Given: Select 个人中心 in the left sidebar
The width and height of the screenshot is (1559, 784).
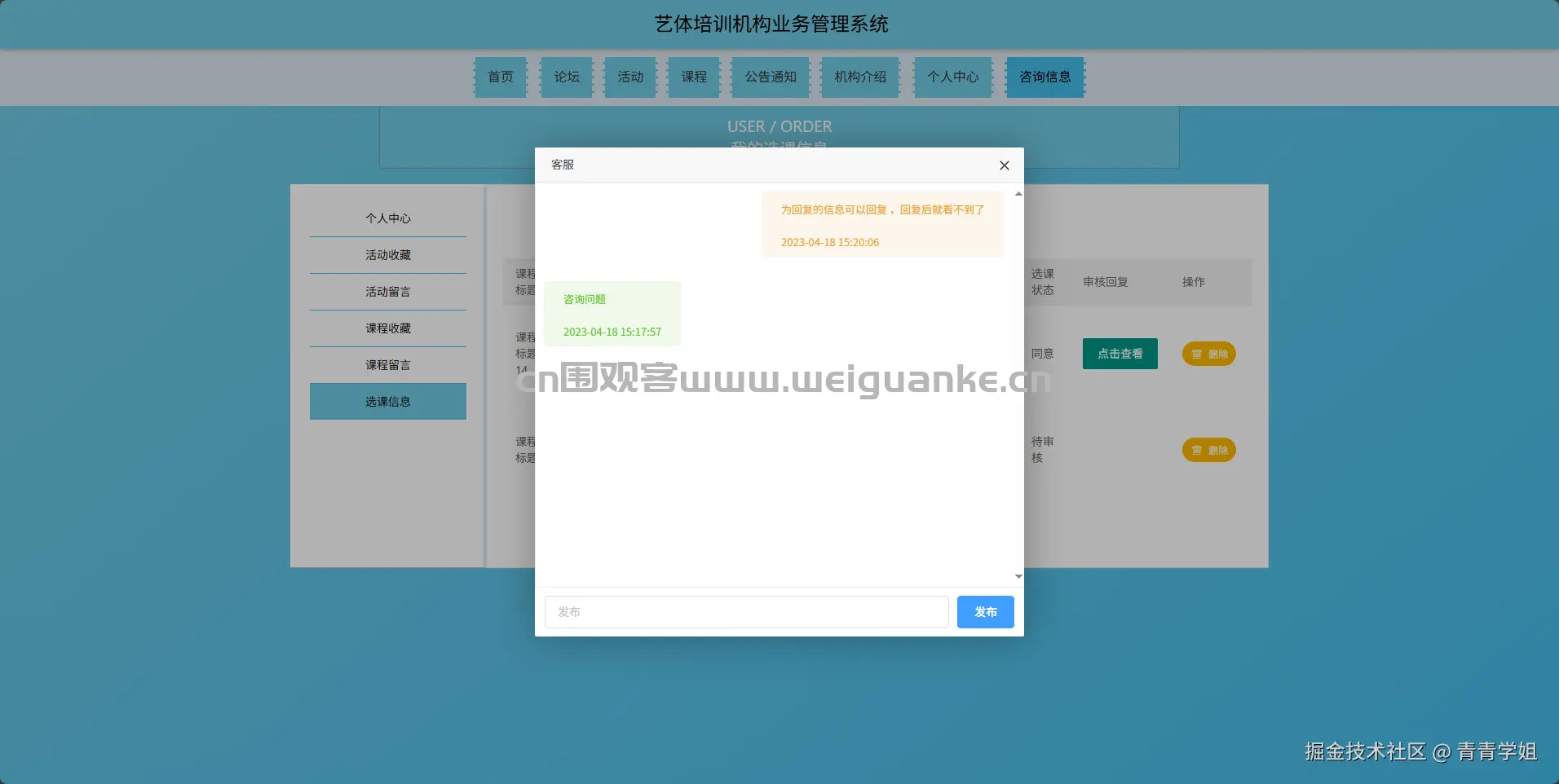Looking at the screenshot, I should click(x=388, y=218).
